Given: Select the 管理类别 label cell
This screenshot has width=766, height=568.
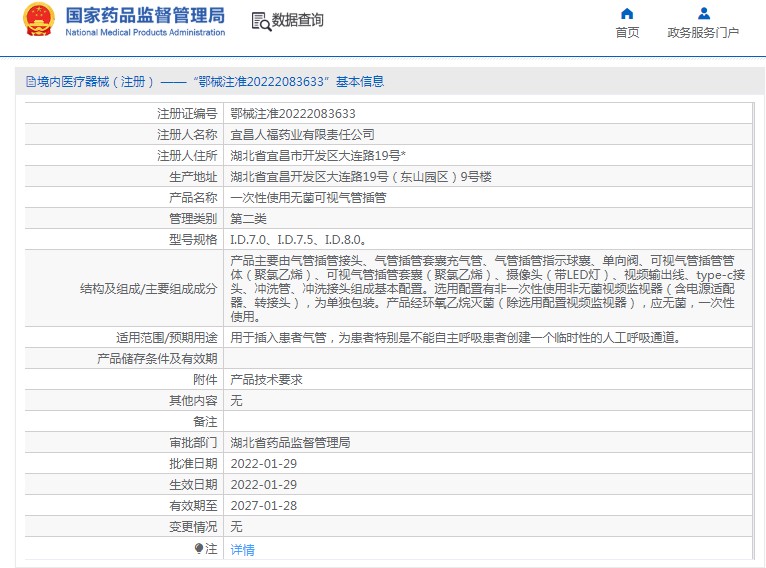Looking at the screenshot, I should [193, 218].
